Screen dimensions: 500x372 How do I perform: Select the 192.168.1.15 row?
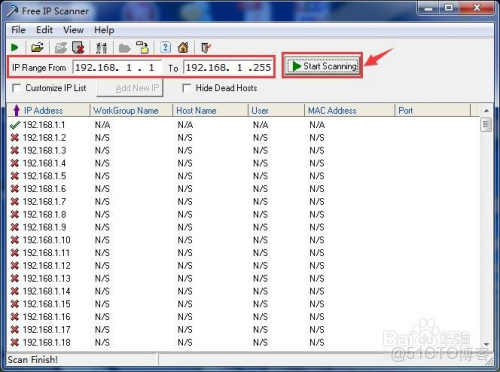click(243, 304)
